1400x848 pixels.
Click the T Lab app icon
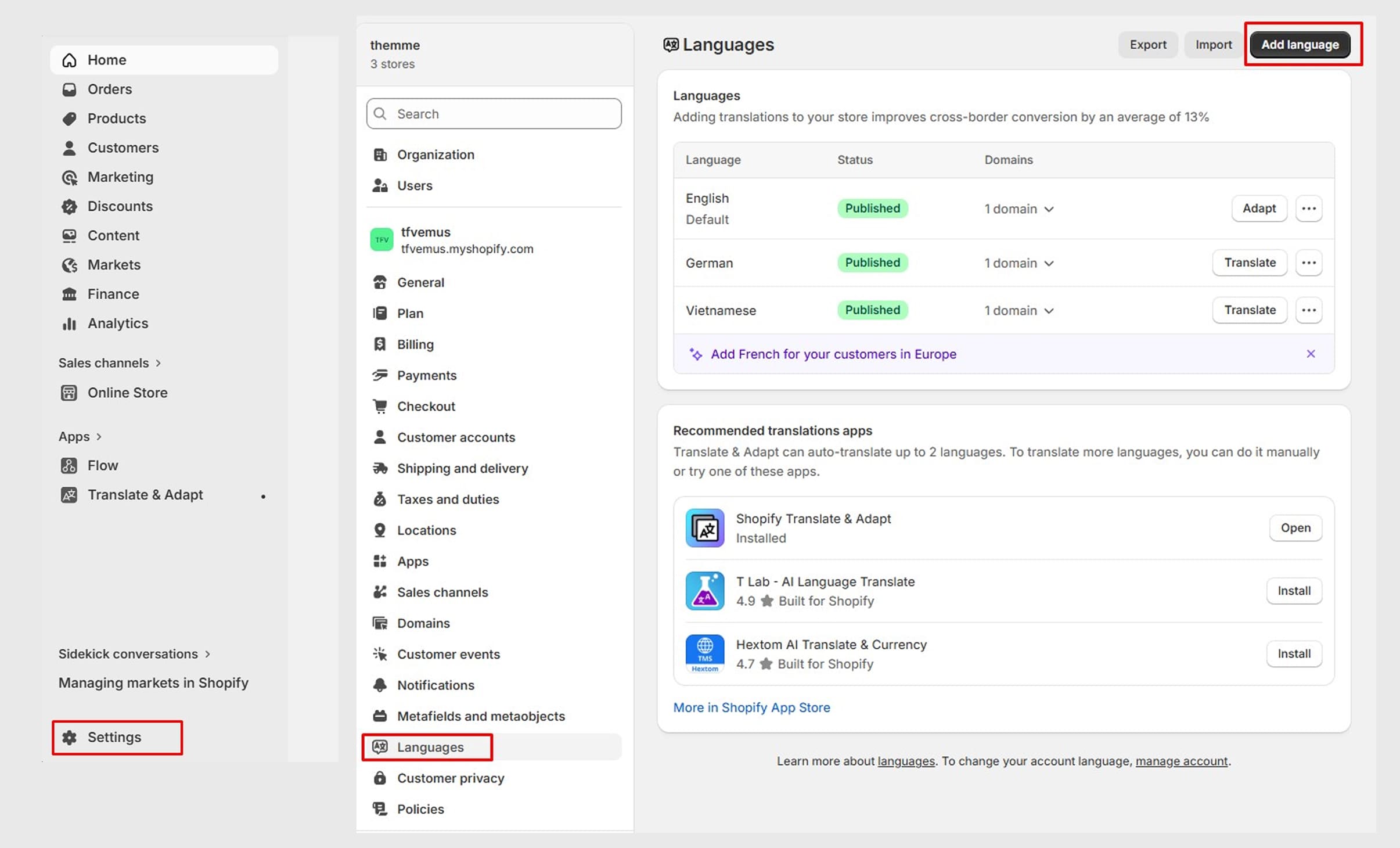click(704, 591)
